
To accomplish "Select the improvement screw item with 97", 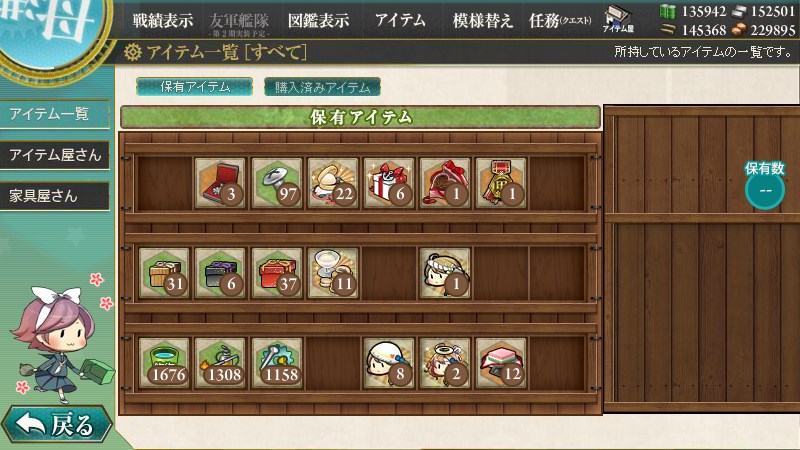I will click(277, 183).
